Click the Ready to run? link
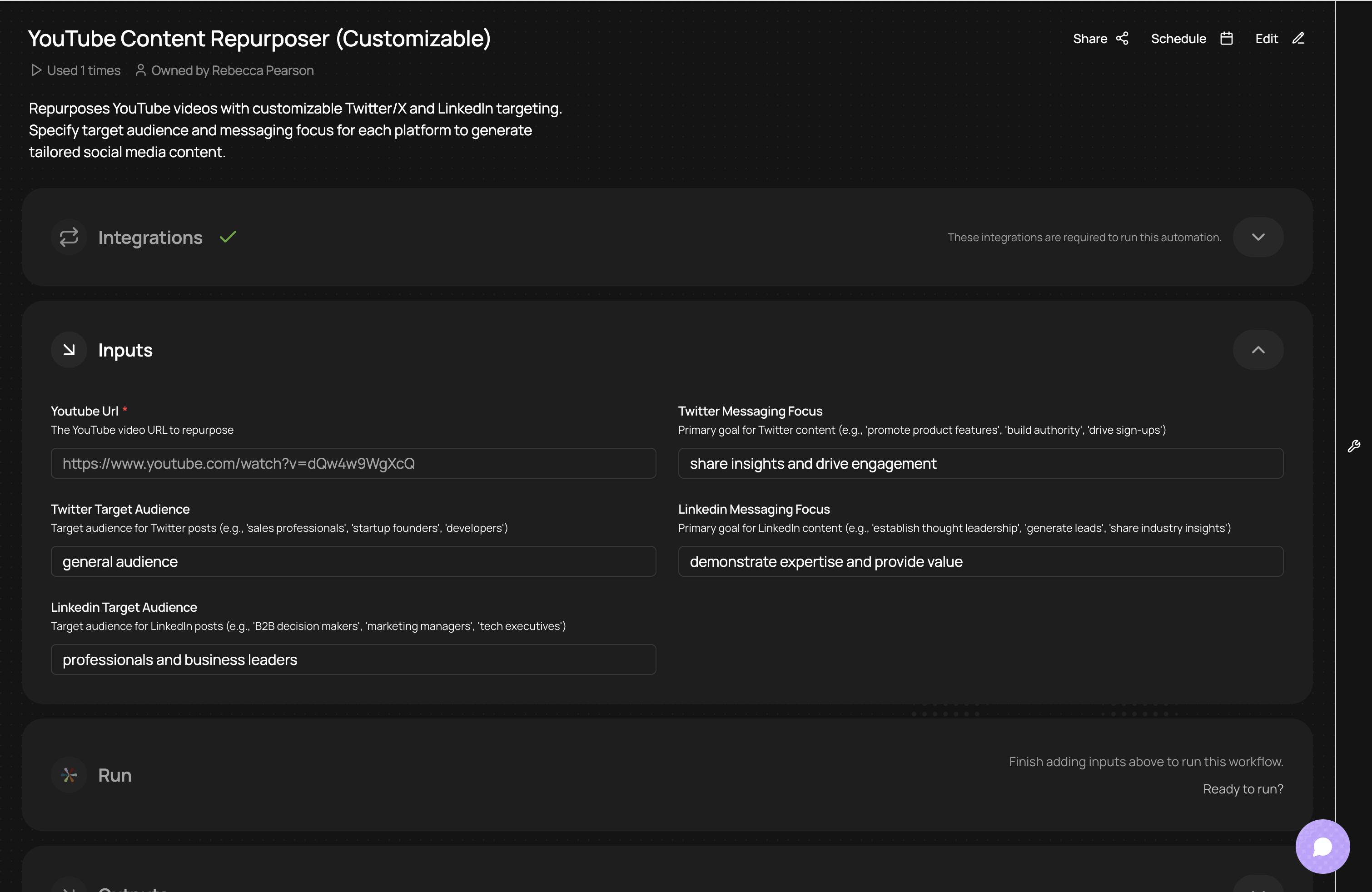Image resolution: width=1372 pixels, height=892 pixels. coord(1243,789)
